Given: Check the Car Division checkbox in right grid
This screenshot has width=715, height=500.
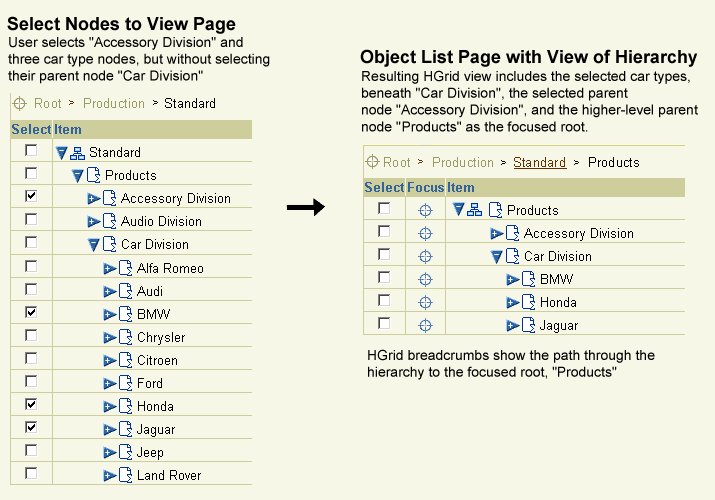Looking at the screenshot, I should click(x=384, y=254).
